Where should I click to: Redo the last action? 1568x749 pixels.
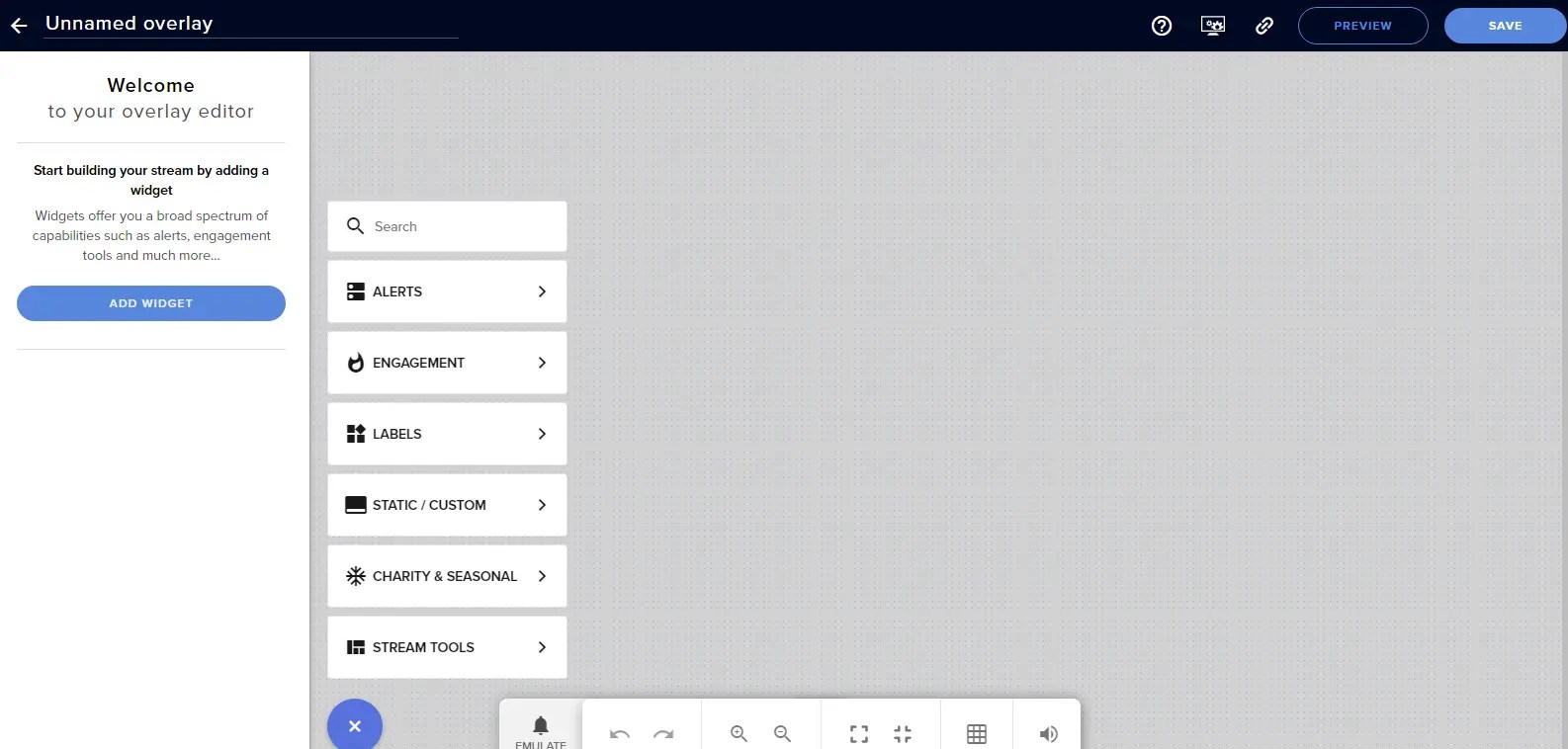click(x=663, y=734)
